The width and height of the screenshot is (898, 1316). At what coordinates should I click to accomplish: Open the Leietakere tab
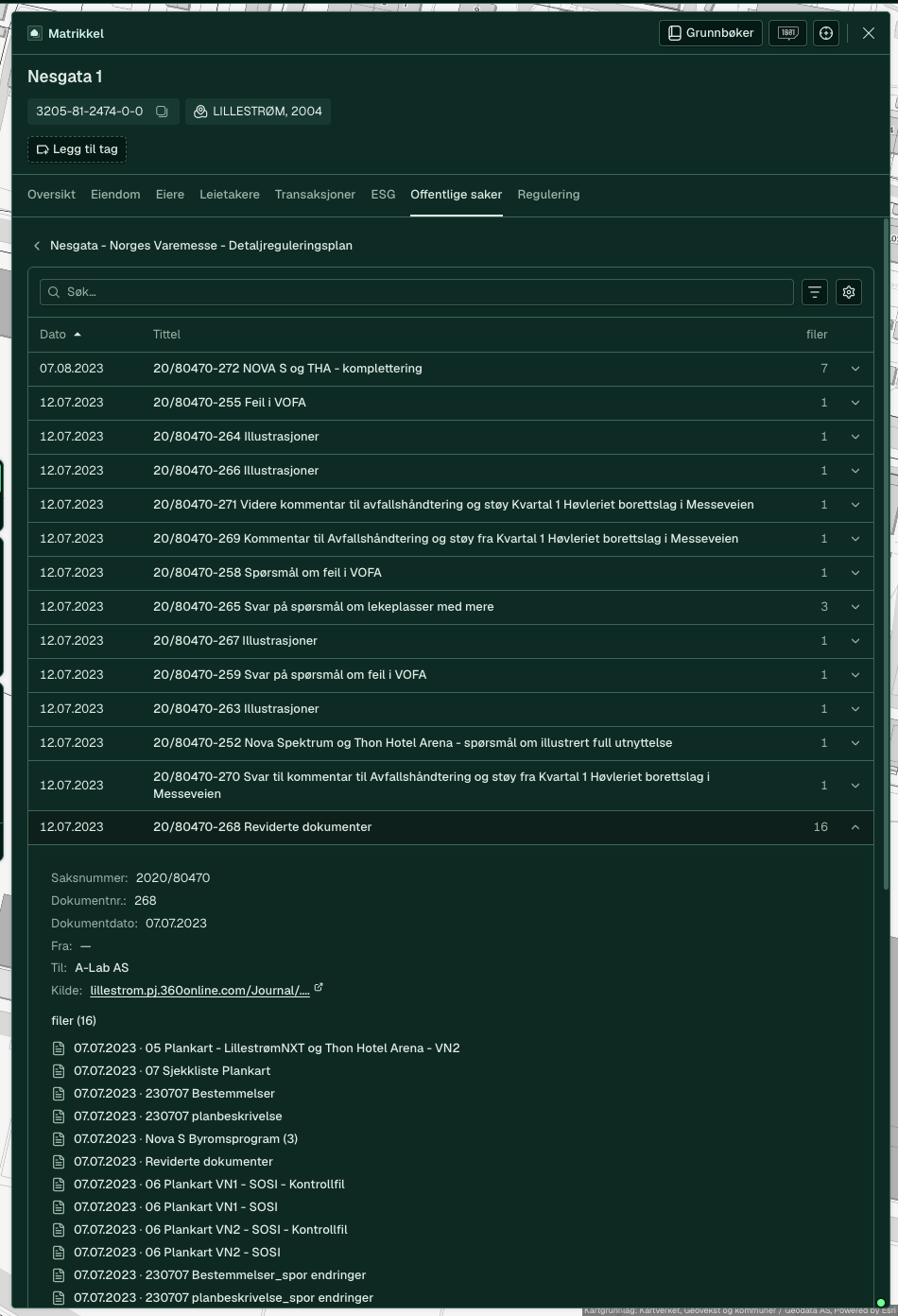click(230, 195)
